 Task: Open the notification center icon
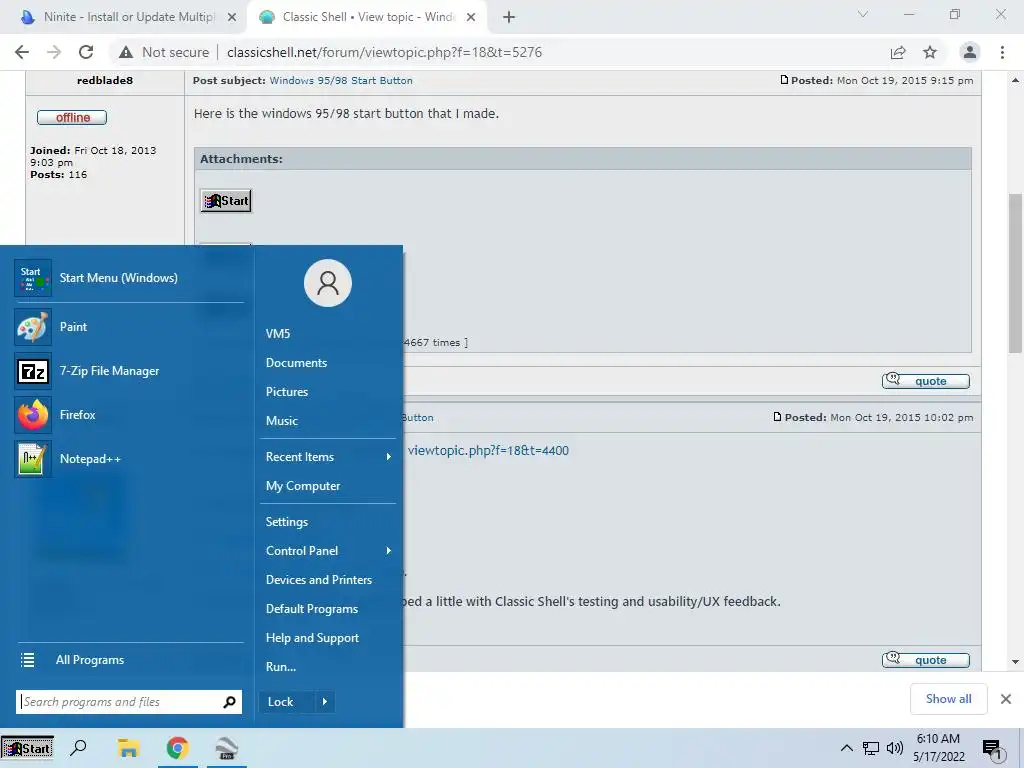pyautogui.click(x=993, y=749)
